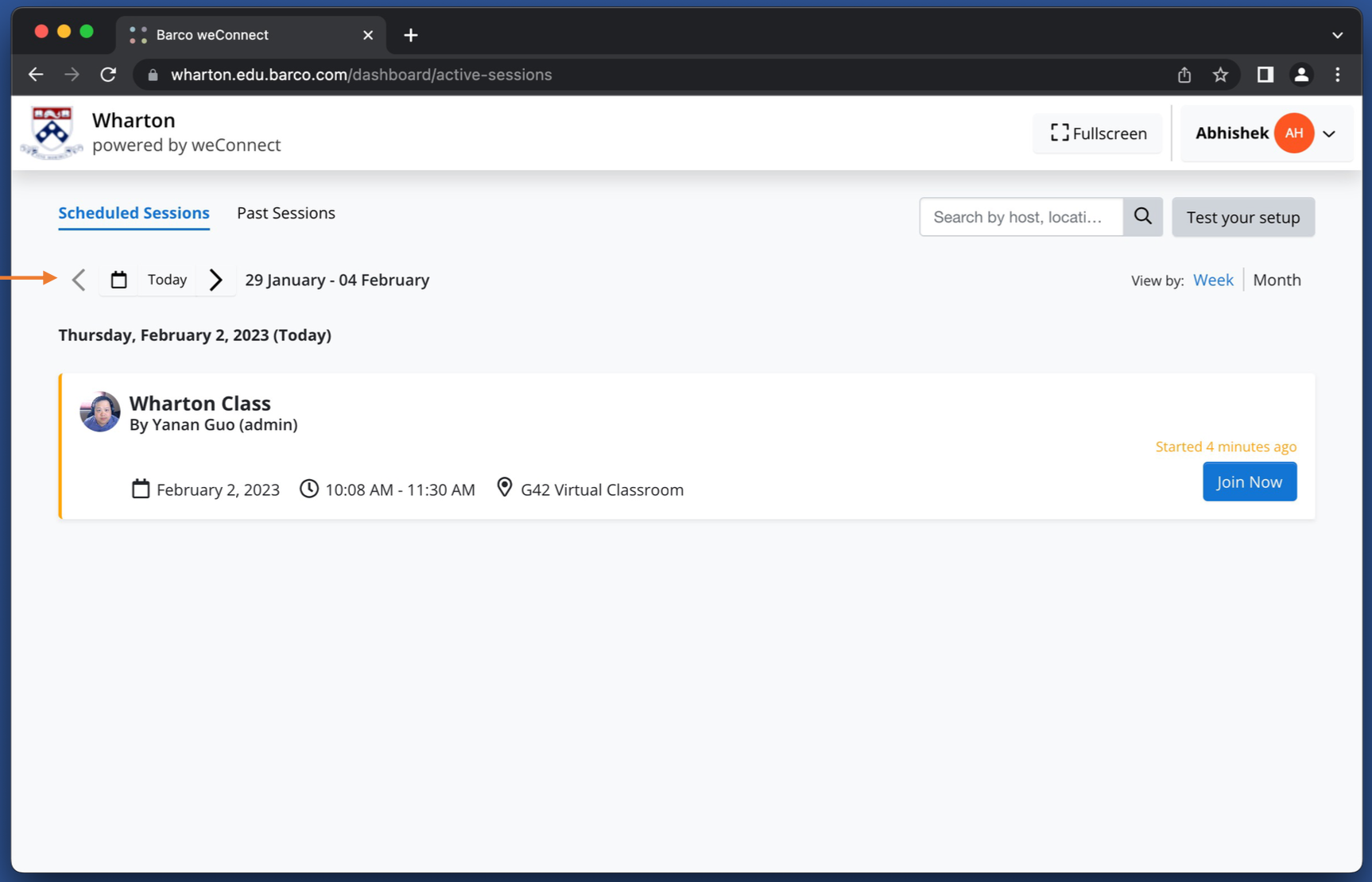This screenshot has height=882, width=1372.
Task: Open the Wharton Class session title
Action: coord(200,403)
